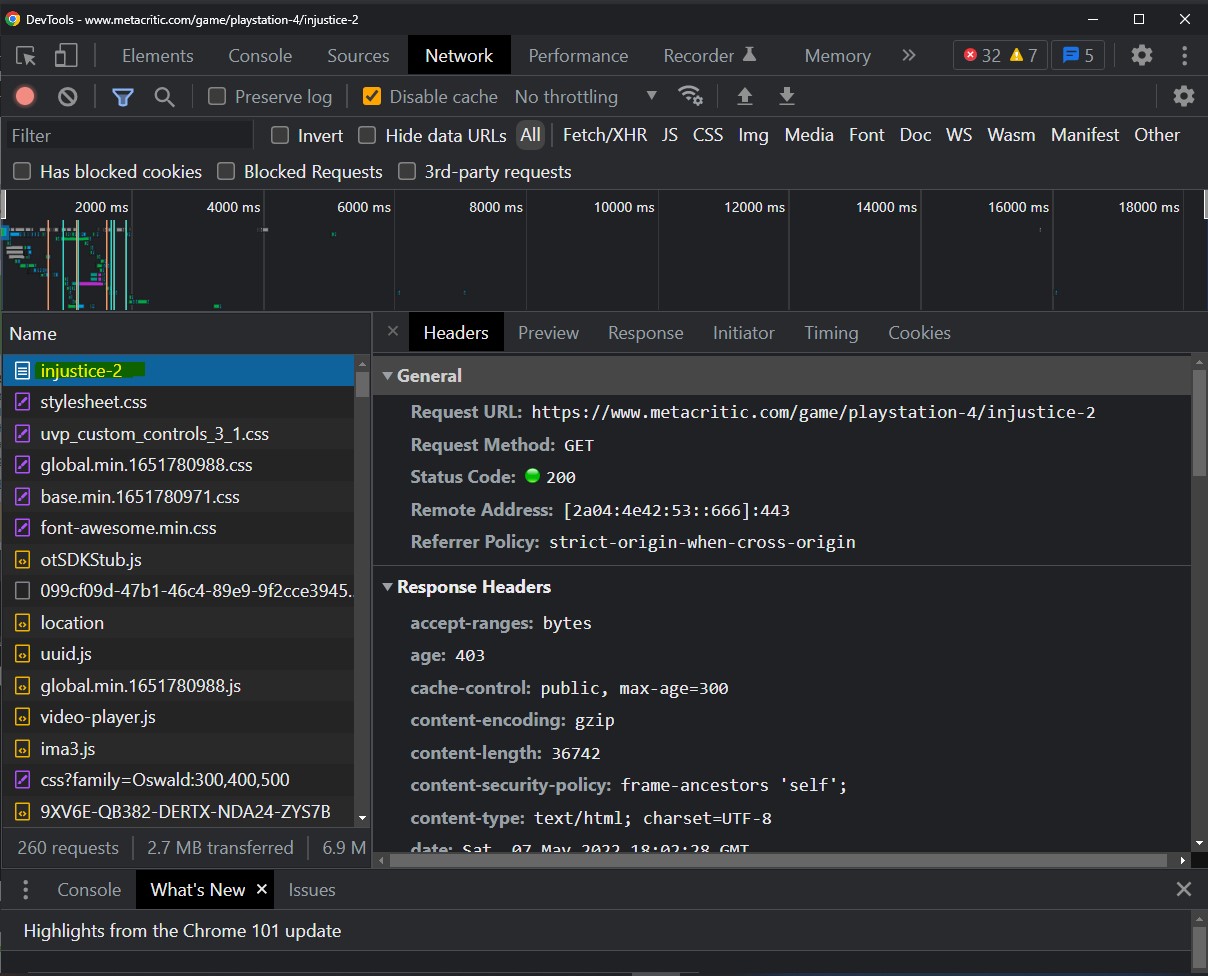Switch to the Sources panel

pyautogui.click(x=358, y=55)
